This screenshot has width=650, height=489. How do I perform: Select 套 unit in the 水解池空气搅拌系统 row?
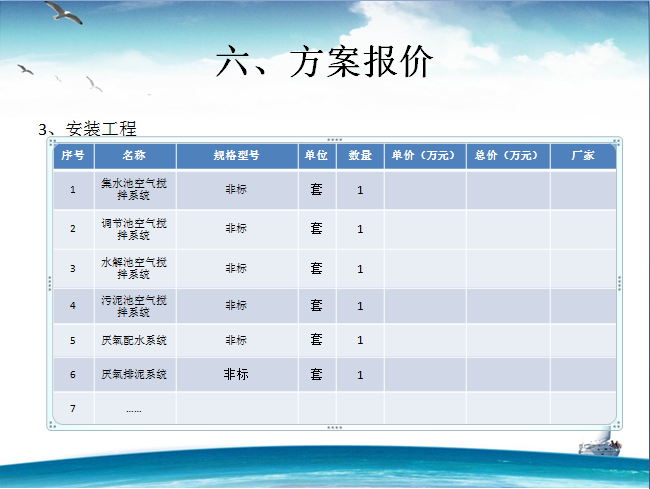pyautogui.click(x=317, y=268)
